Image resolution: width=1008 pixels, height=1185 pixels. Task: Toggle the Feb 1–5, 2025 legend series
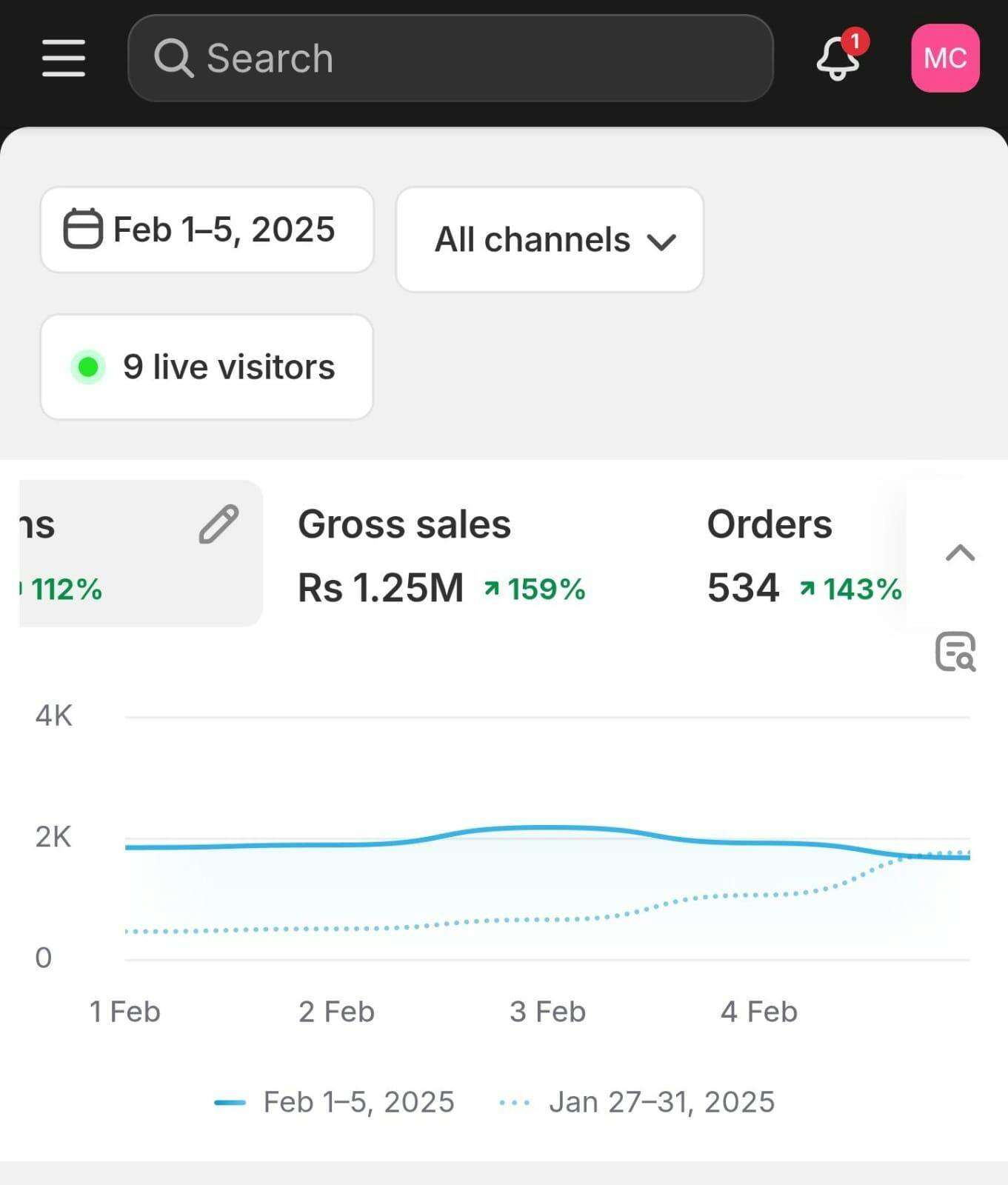pyautogui.click(x=335, y=1102)
